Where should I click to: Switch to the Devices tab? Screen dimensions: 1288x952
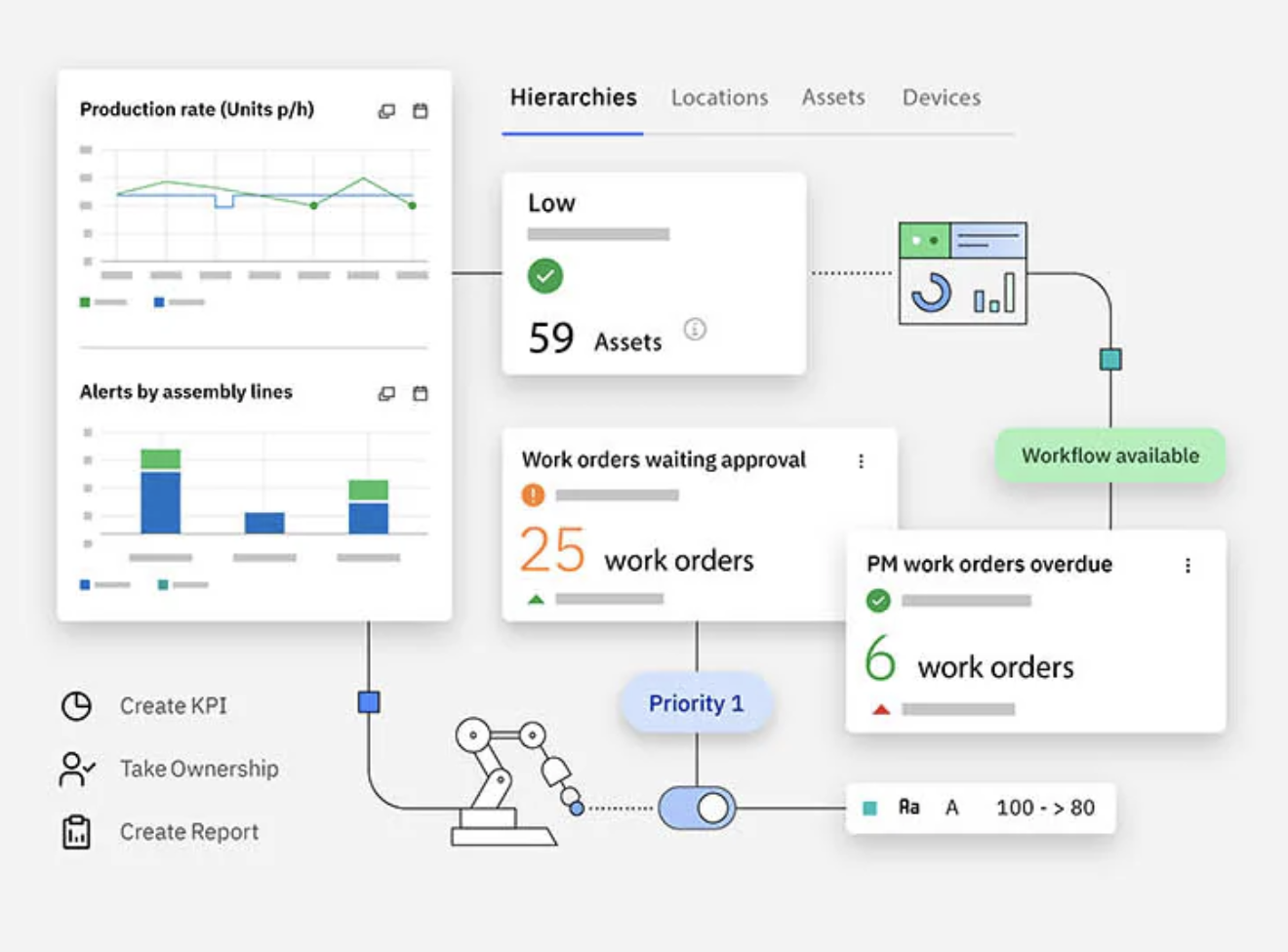941,98
